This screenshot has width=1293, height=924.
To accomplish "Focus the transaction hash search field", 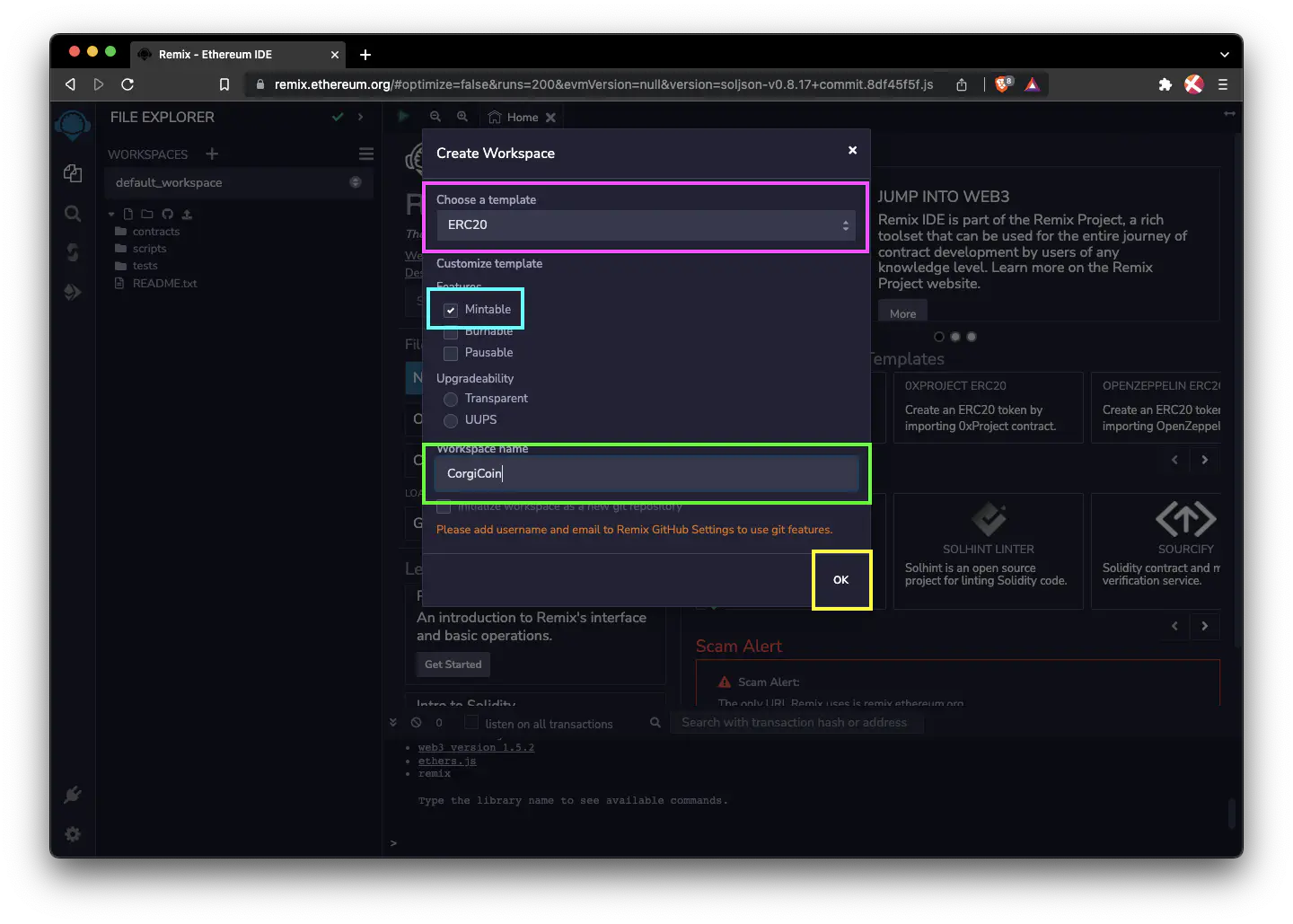I will point(796,722).
